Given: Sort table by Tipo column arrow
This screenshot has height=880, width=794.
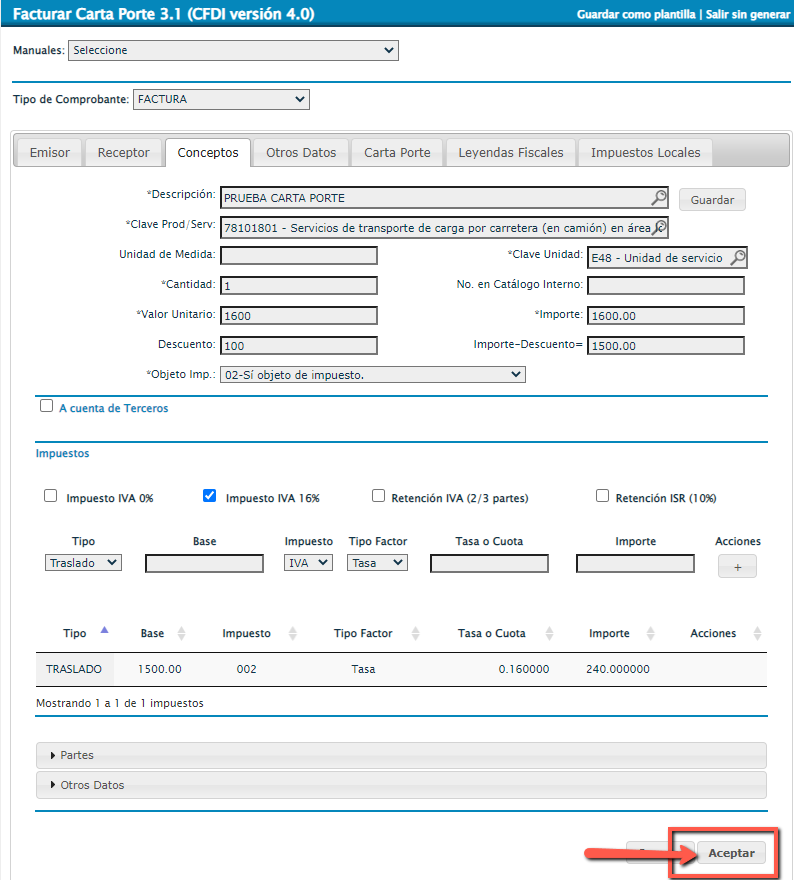Looking at the screenshot, I should [104, 631].
